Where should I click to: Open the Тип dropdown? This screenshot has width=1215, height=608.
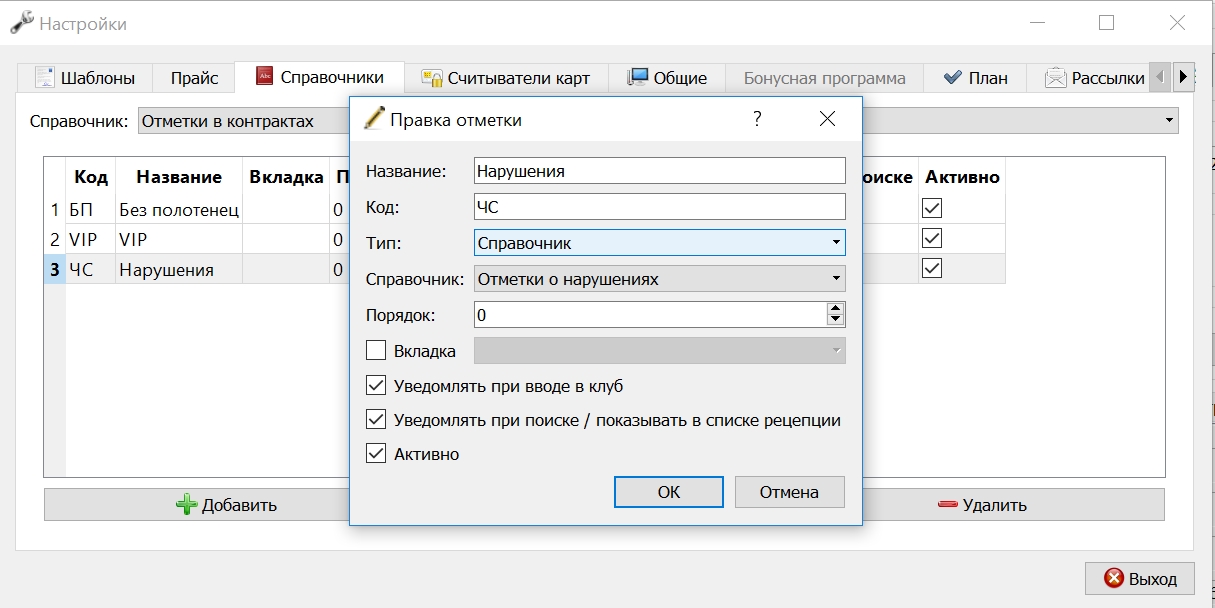tap(659, 243)
